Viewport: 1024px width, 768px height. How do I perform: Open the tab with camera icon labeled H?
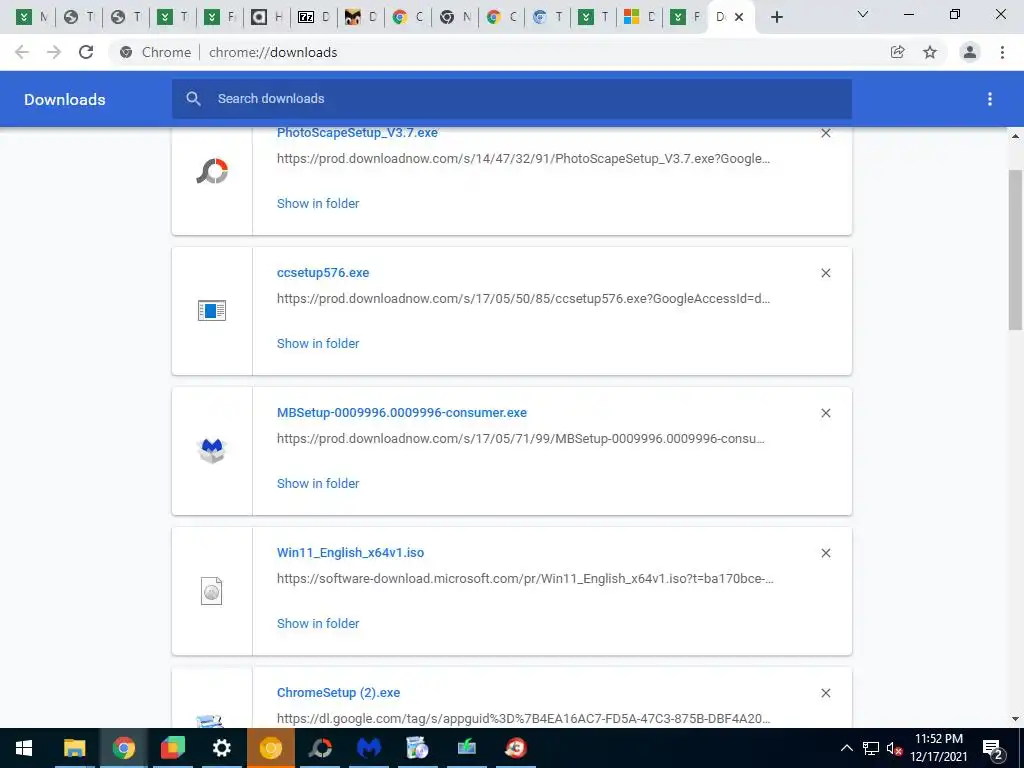click(266, 17)
